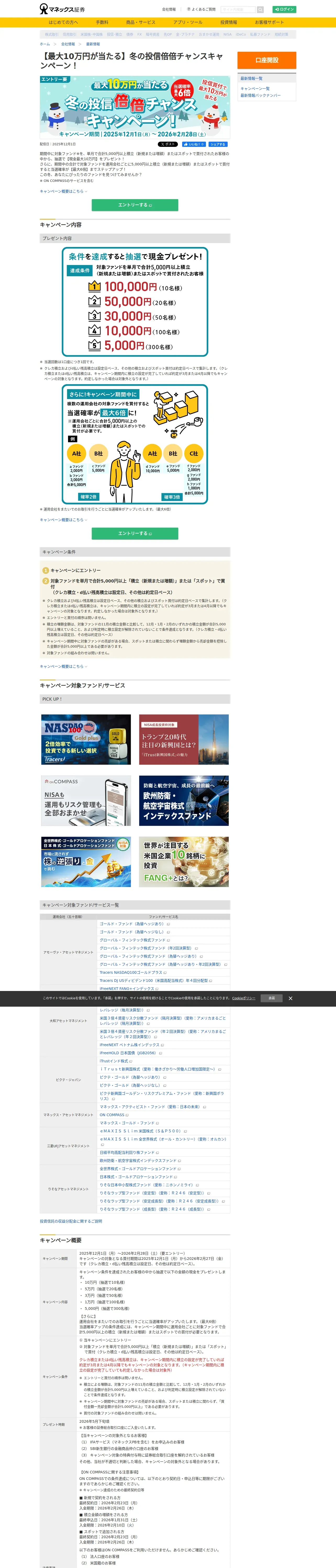The image size is (336, 1568).
Task: Select NISA in sub navigation
Action: click(227, 35)
